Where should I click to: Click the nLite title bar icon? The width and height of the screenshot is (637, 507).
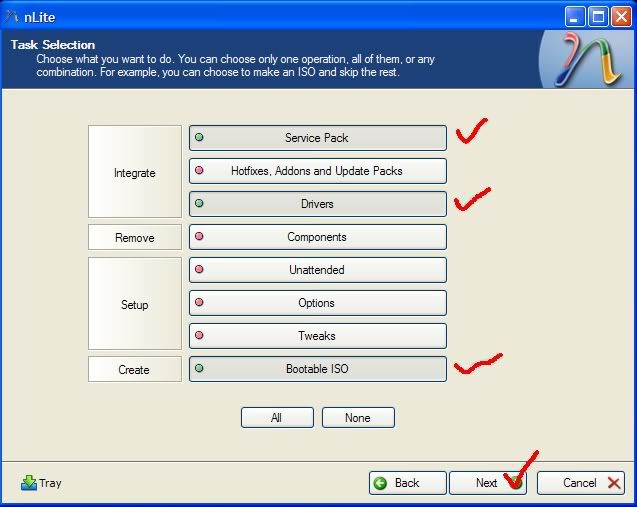click(12, 17)
